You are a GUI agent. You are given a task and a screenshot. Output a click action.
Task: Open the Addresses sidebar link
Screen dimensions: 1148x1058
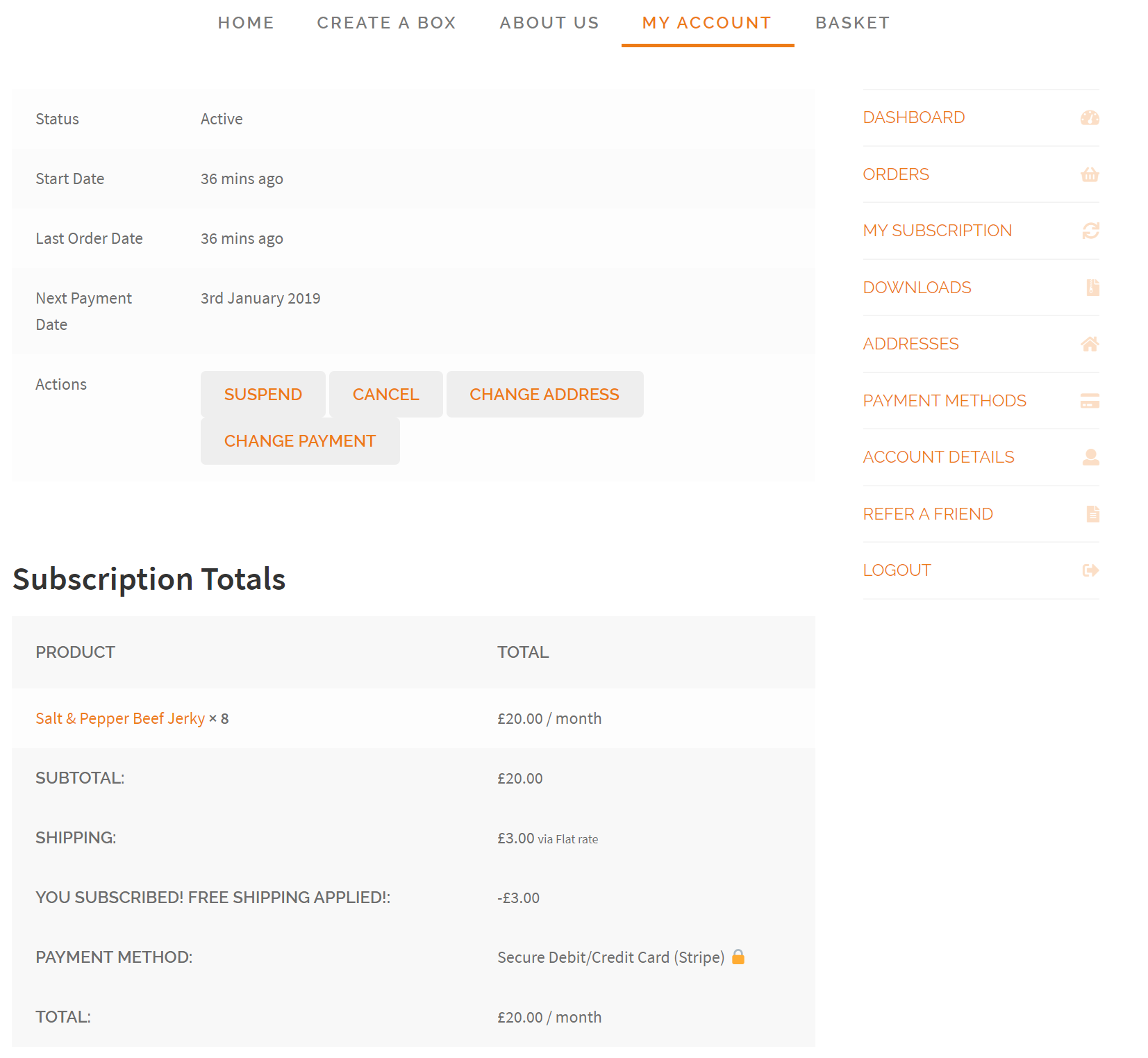pos(910,344)
